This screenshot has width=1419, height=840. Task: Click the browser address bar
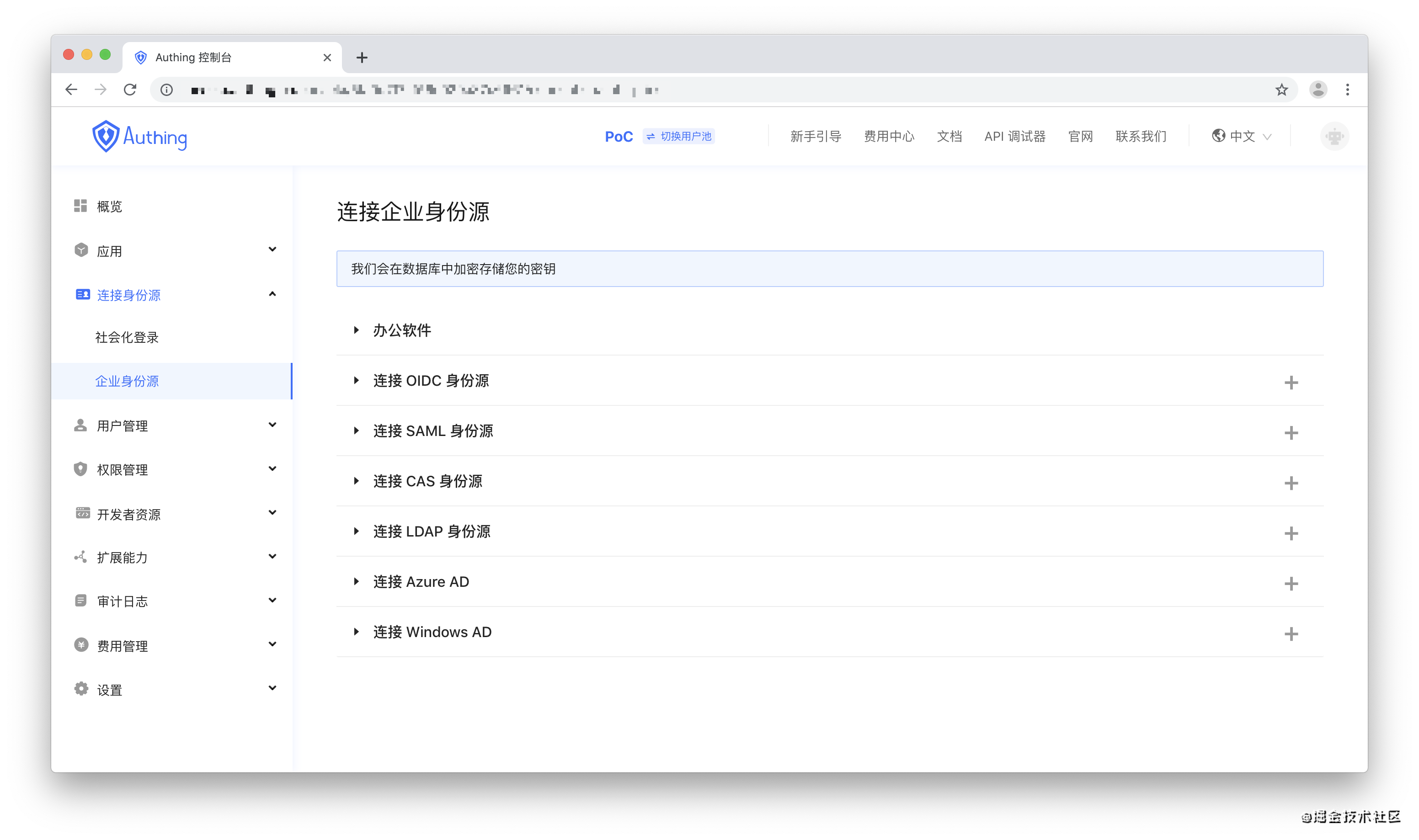click(x=679, y=90)
